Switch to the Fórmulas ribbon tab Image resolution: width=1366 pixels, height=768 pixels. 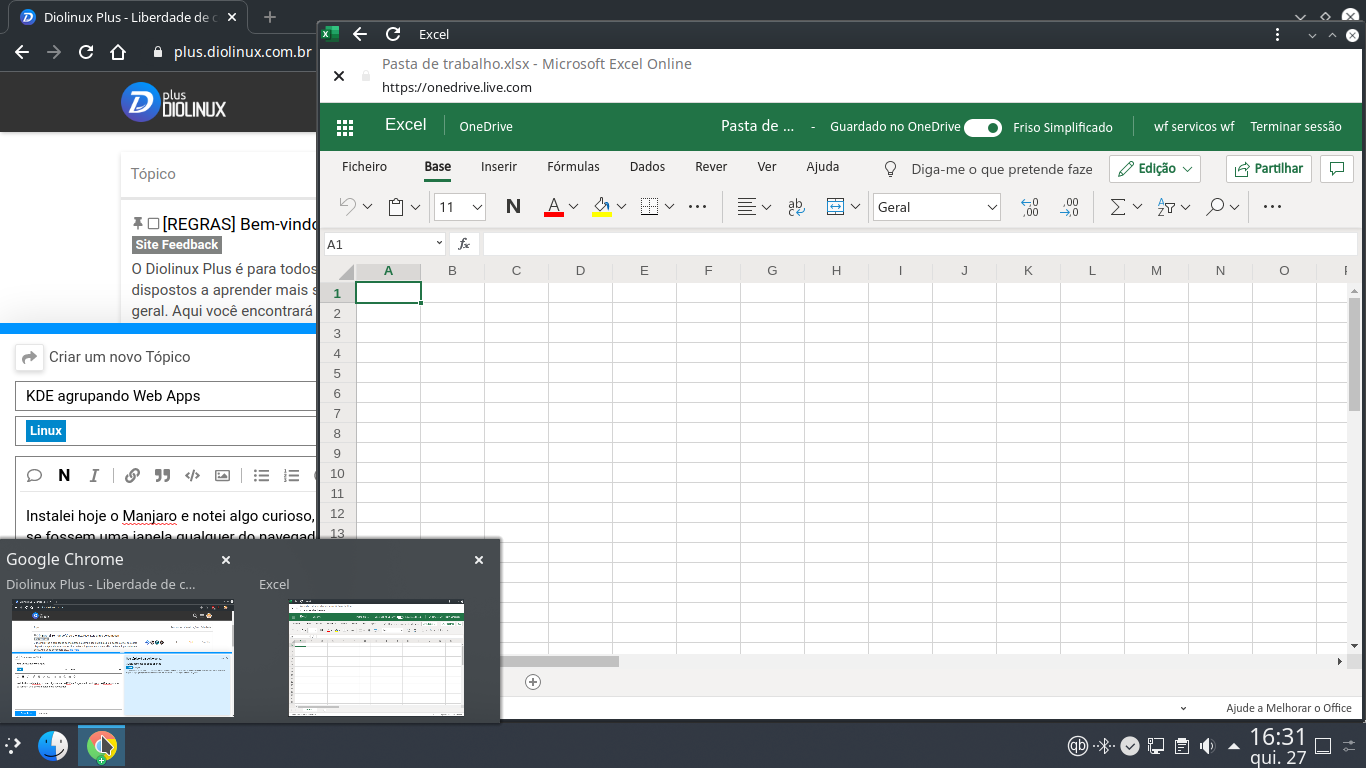point(573,167)
